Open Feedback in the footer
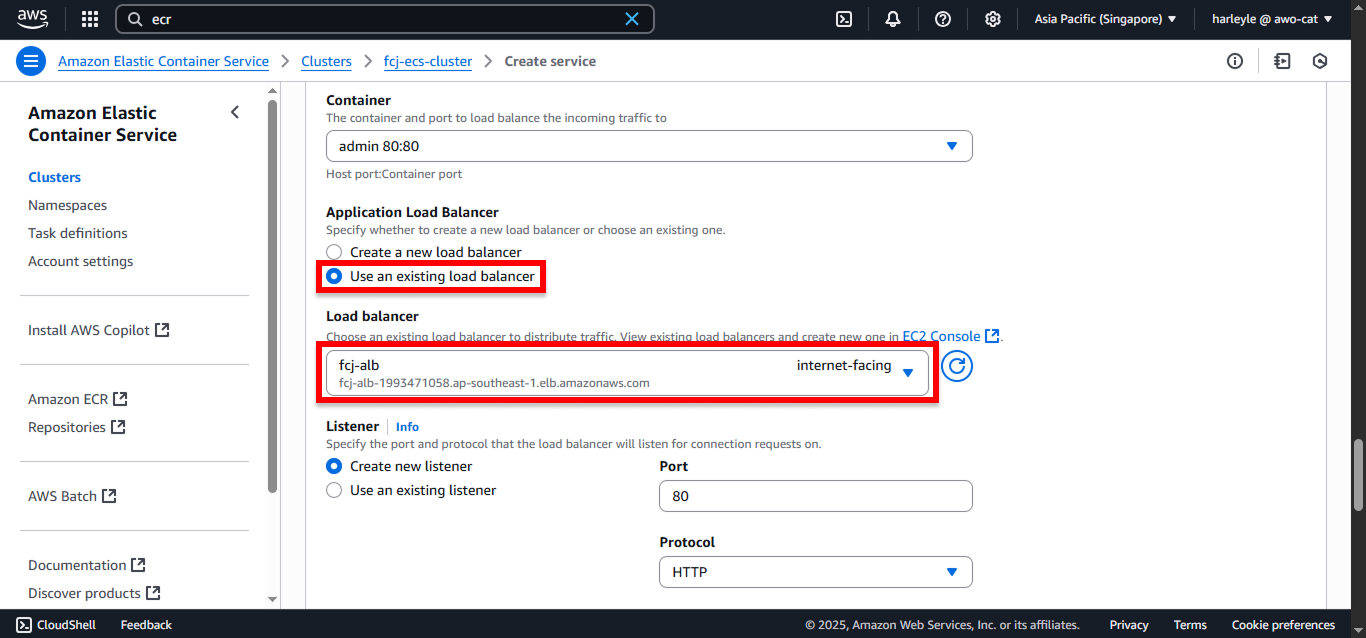Image resolution: width=1366 pixels, height=638 pixels. point(146,624)
